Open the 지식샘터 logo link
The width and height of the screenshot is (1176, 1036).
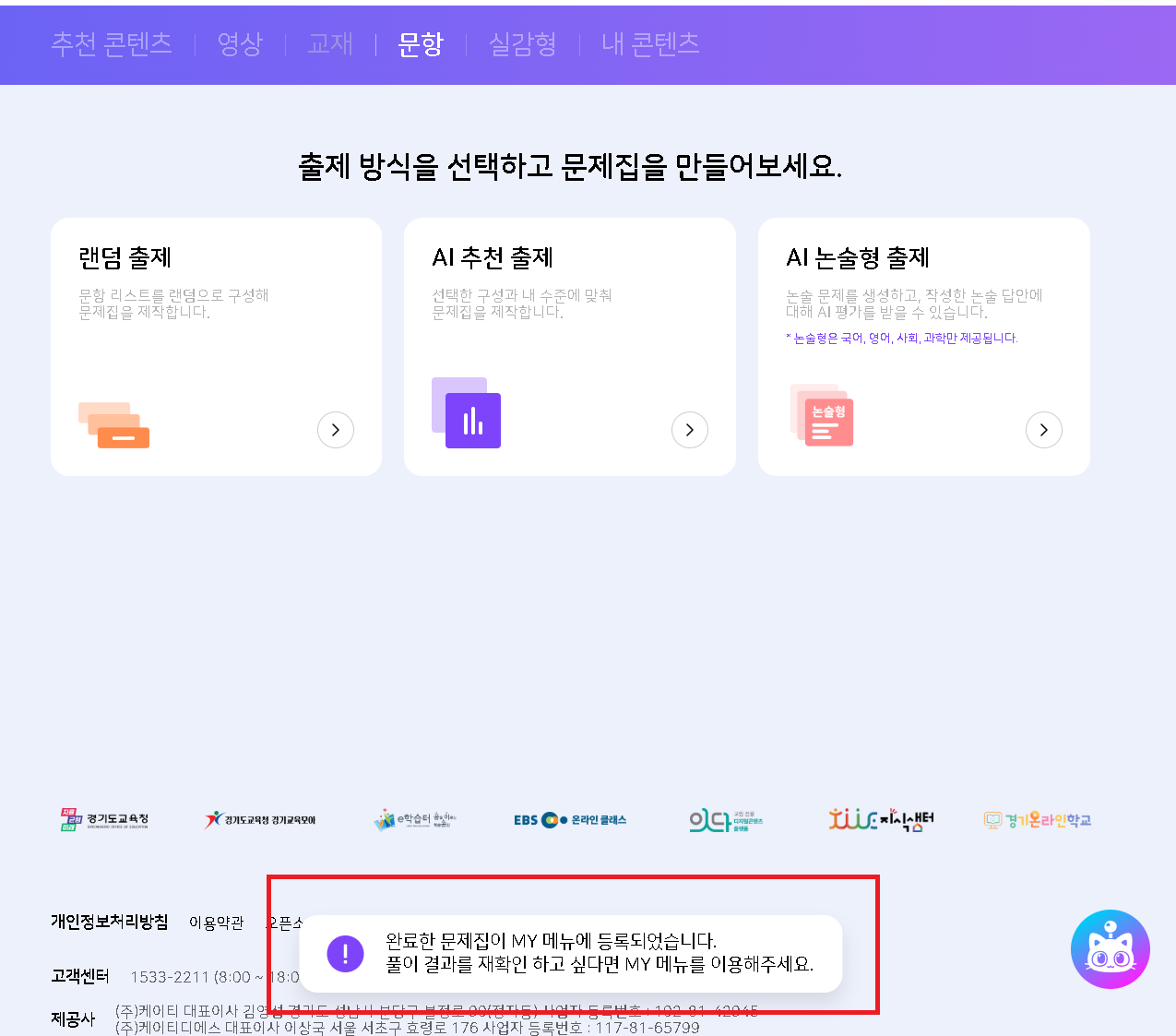[881, 819]
